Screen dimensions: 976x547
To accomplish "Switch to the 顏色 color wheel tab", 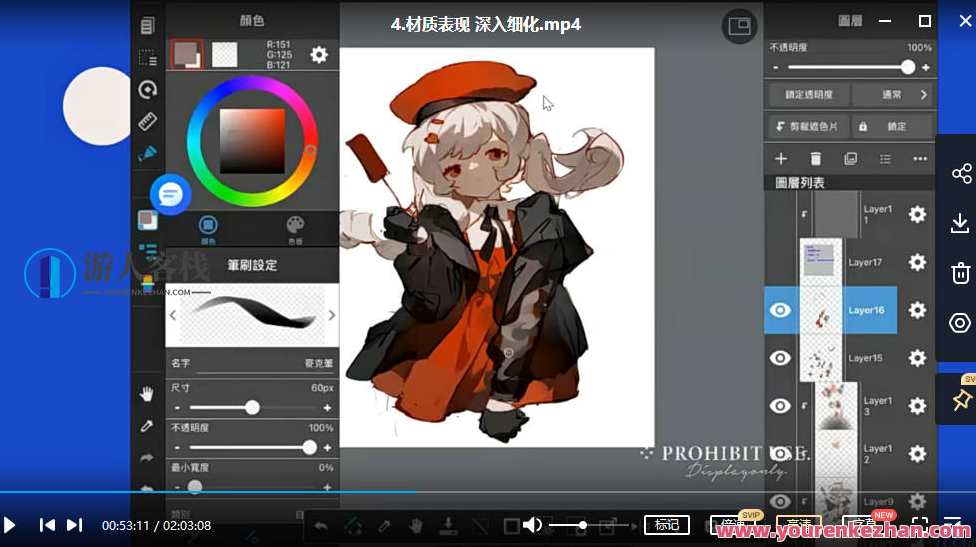I will (208, 229).
